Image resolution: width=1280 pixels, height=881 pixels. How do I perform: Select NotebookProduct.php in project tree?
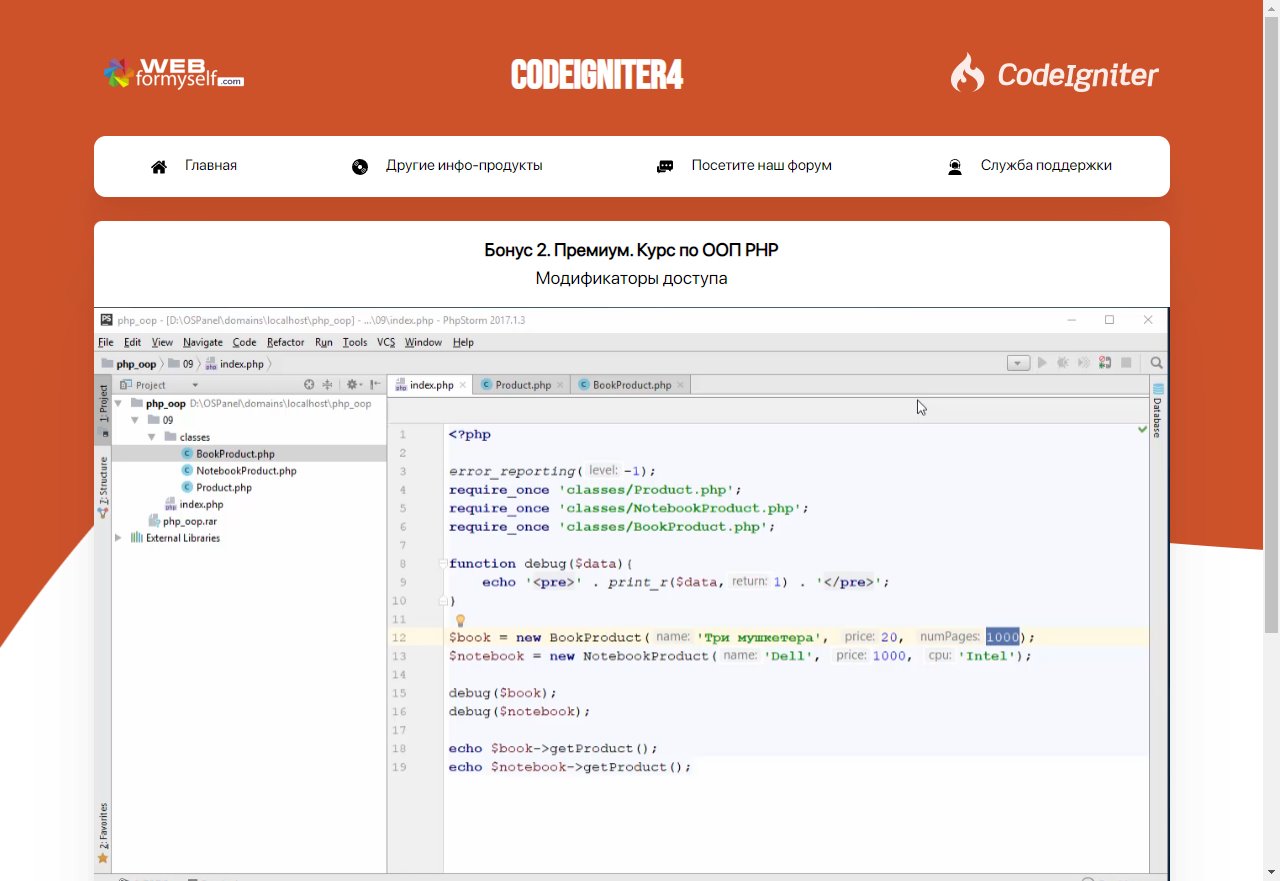[x=246, y=471]
